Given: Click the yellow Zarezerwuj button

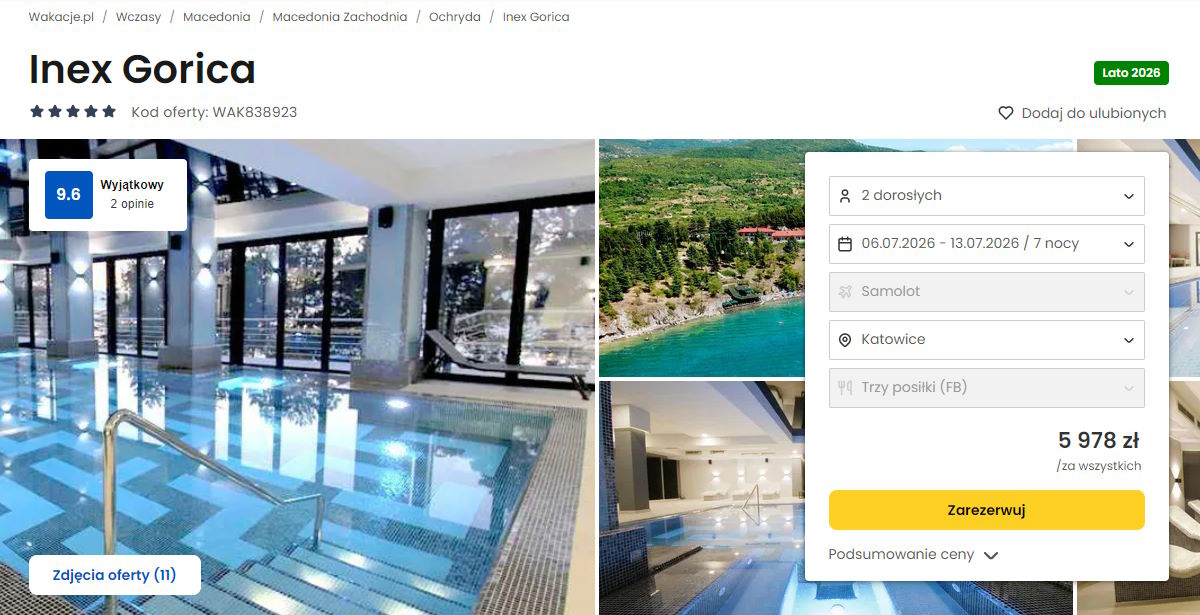Looking at the screenshot, I should (x=987, y=510).
